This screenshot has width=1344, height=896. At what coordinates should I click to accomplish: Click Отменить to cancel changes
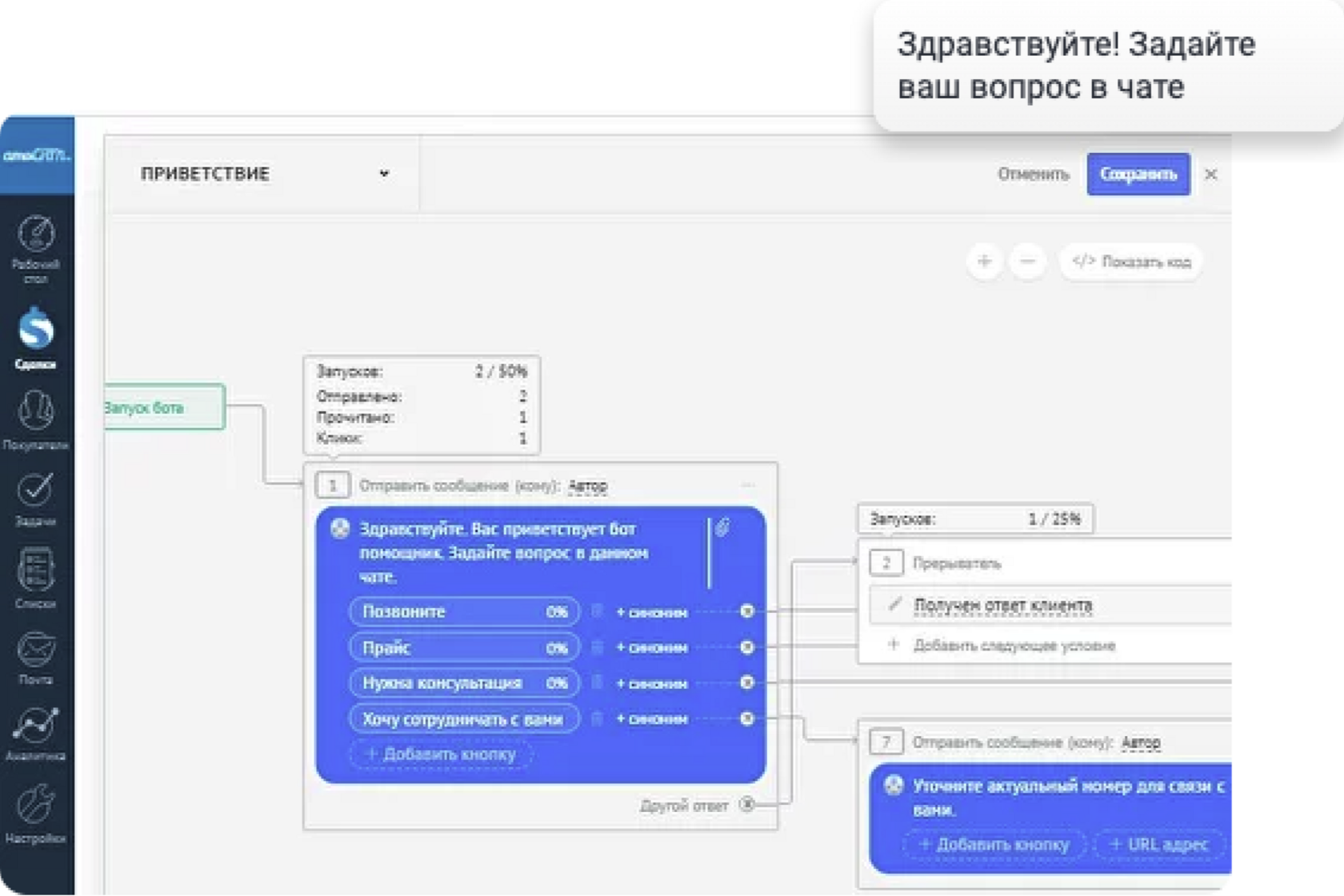1033,174
